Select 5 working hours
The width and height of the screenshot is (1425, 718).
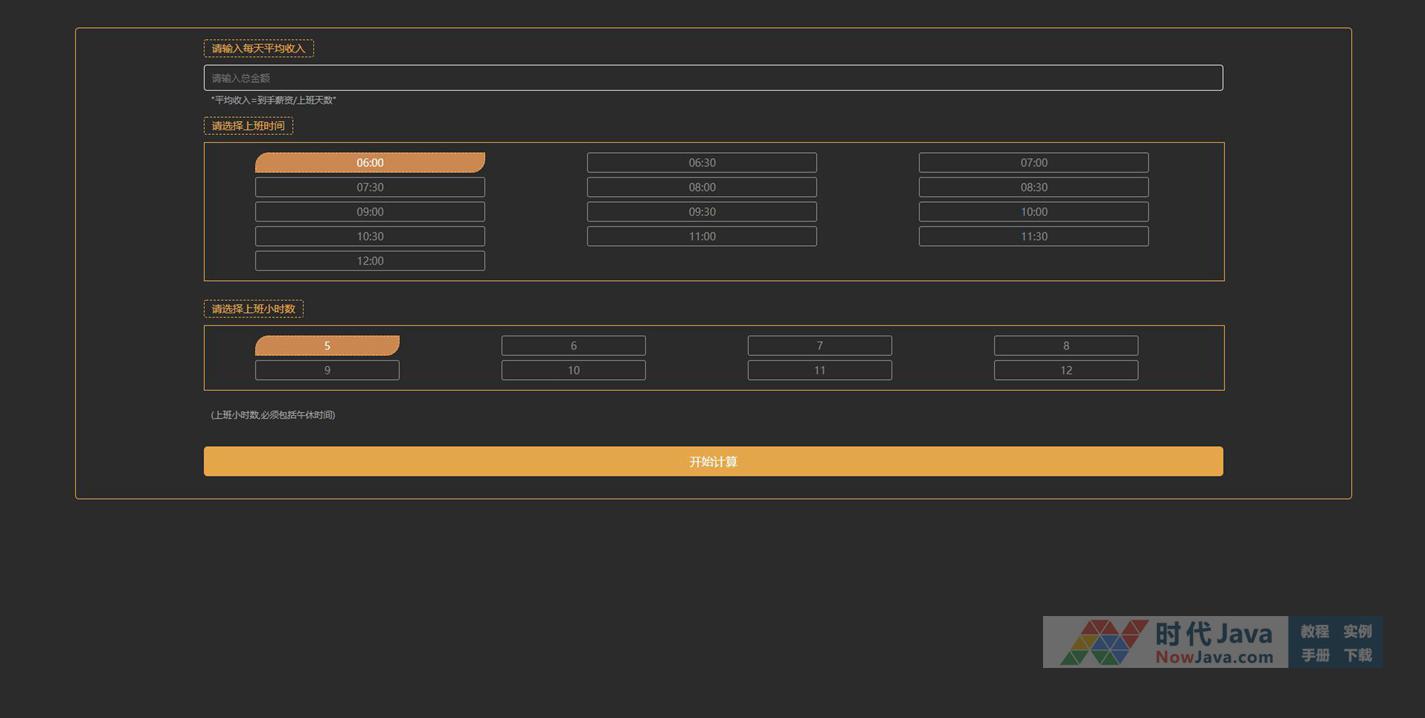(x=327, y=346)
